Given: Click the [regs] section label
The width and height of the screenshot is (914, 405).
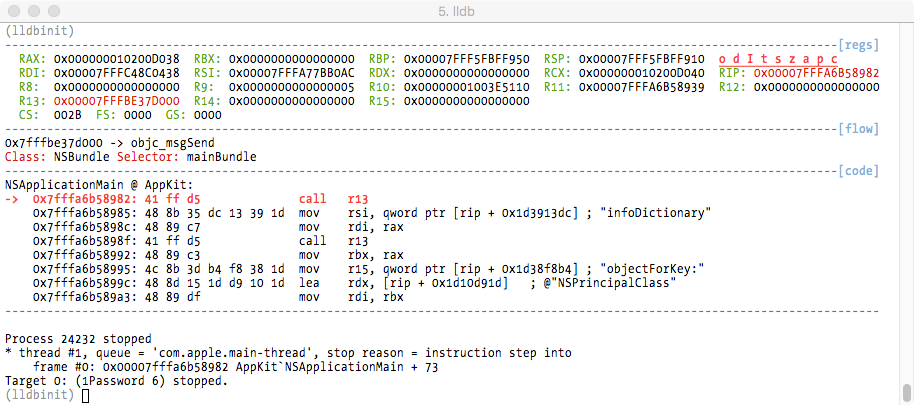Looking at the screenshot, I should click(x=858, y=45).
